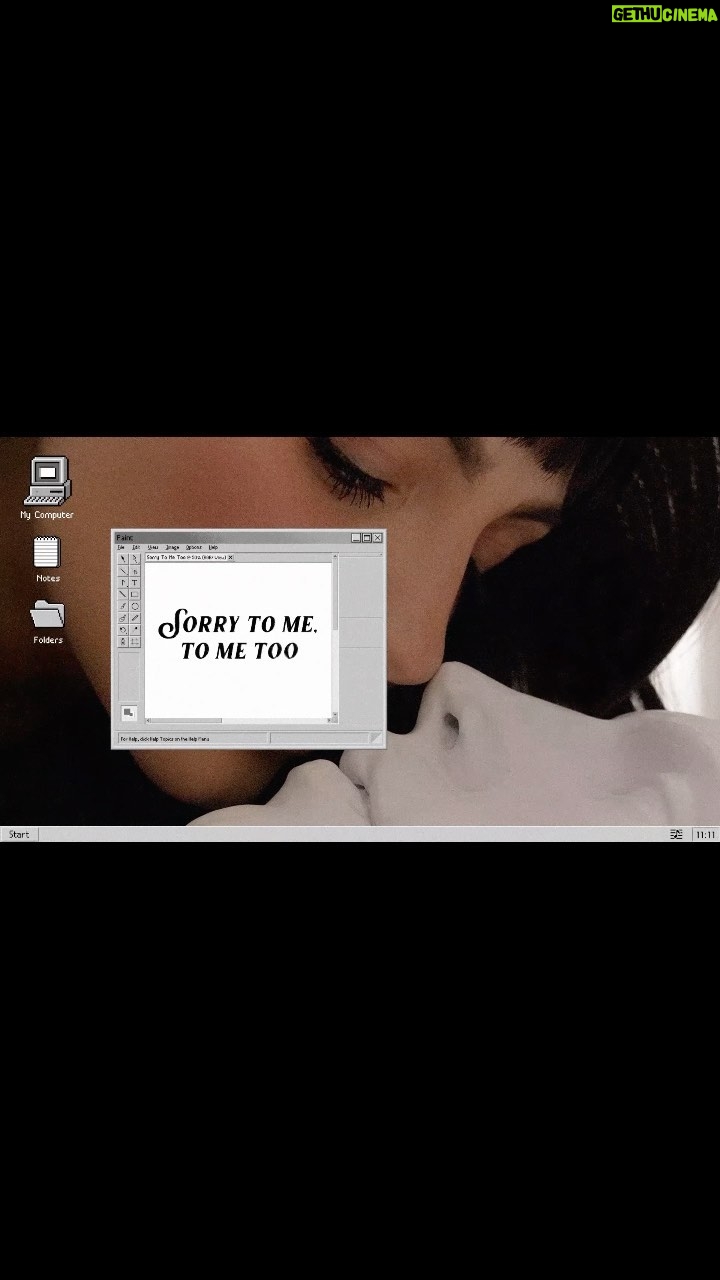720x1280 pixels.
Task: Select the brush tool beside the Ellipse tool
Action: pyautogui.click(x=123, y=606)
